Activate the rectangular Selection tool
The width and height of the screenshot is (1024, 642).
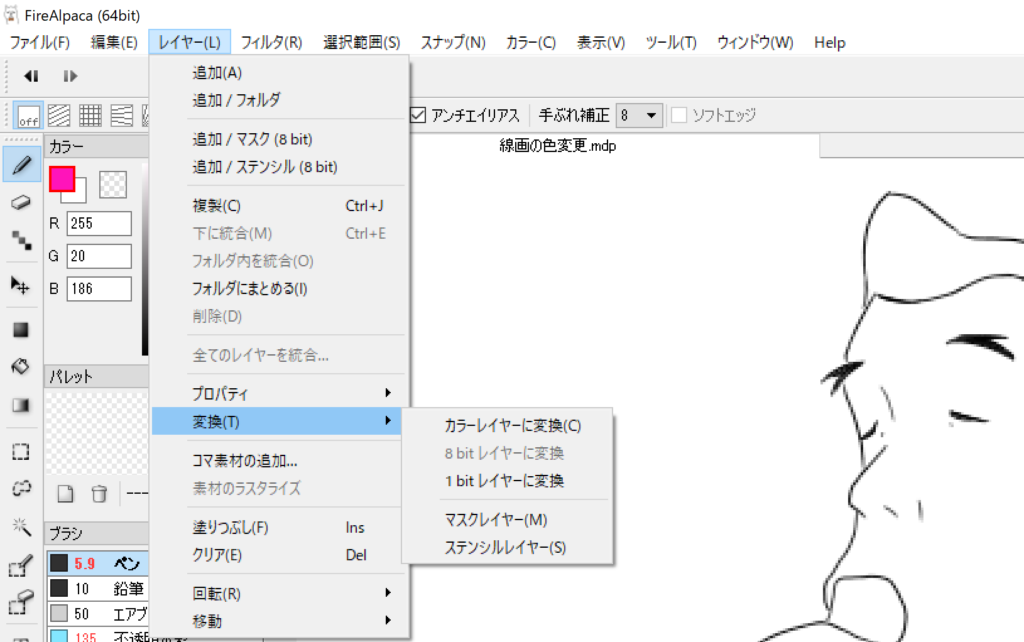[x=20, y=451]
